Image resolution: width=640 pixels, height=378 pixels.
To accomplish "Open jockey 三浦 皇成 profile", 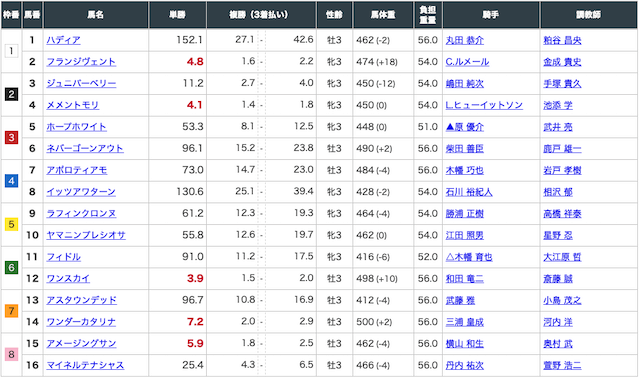I will (464, 321).
